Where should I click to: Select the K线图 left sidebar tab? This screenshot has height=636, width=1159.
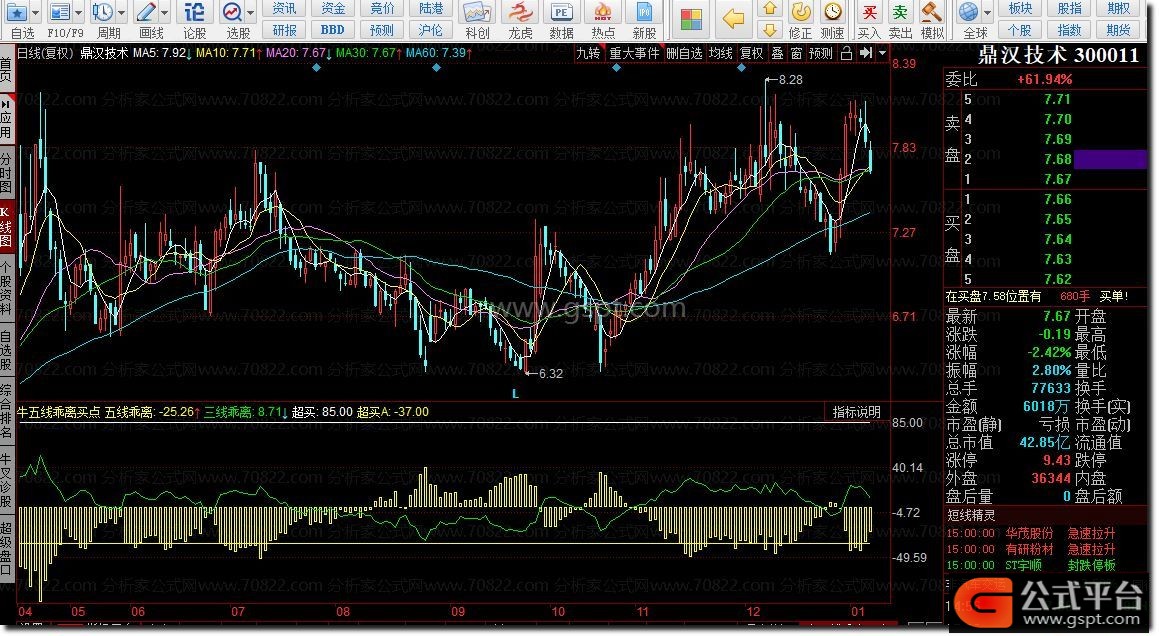tap(7, 226)
